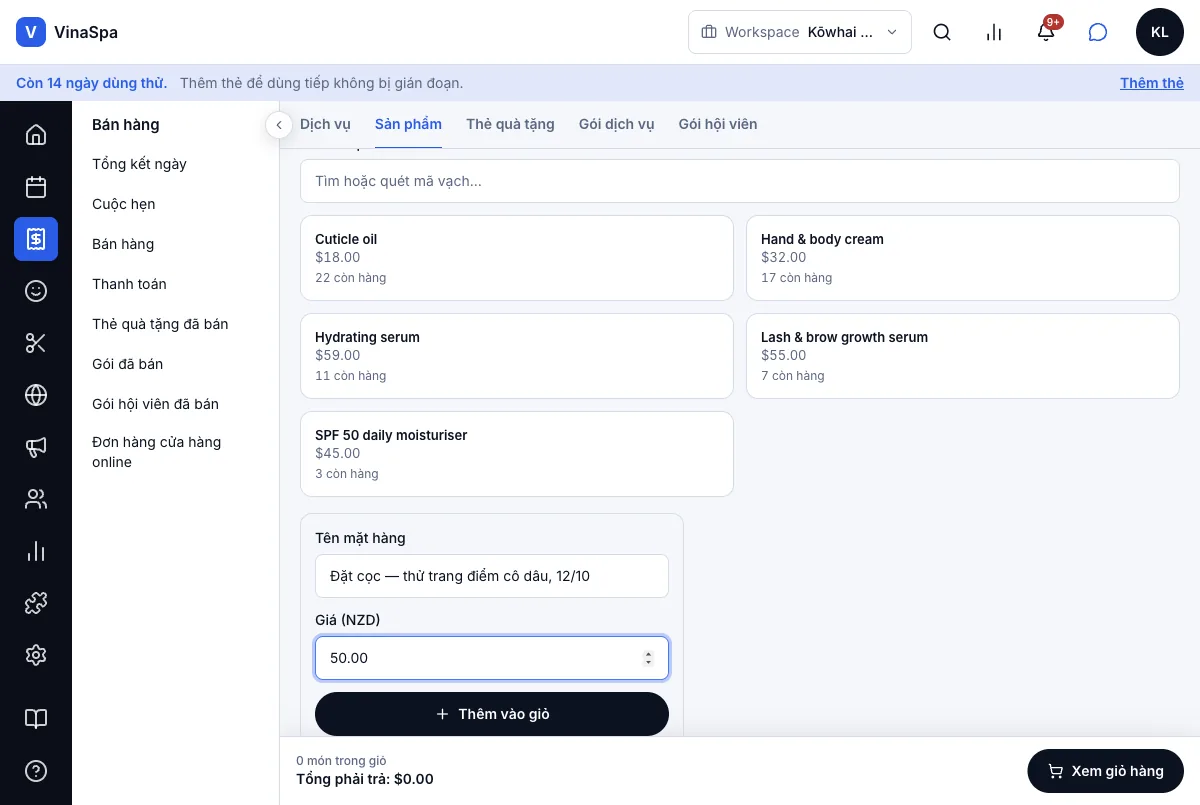
Task: Open the scissors services icon
Action: click(36, 343)
